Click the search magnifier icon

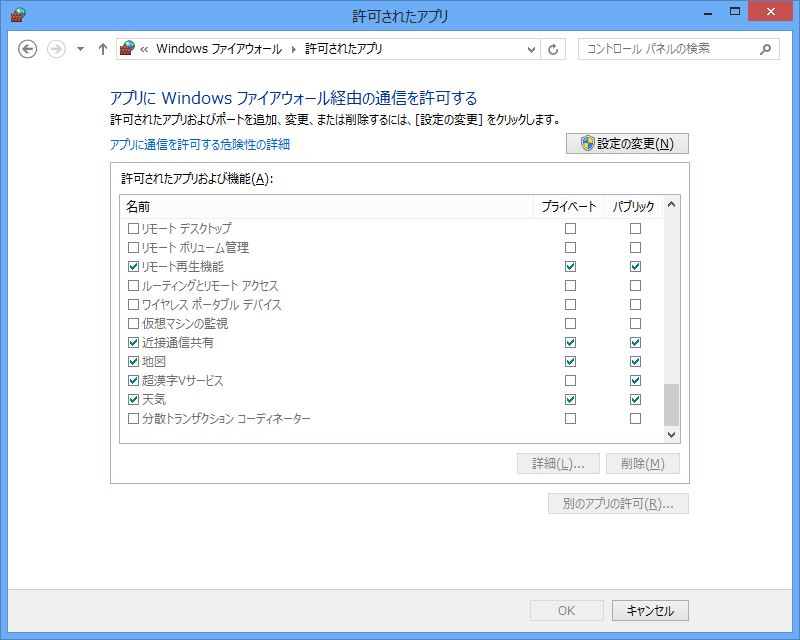tap(765, 49)
